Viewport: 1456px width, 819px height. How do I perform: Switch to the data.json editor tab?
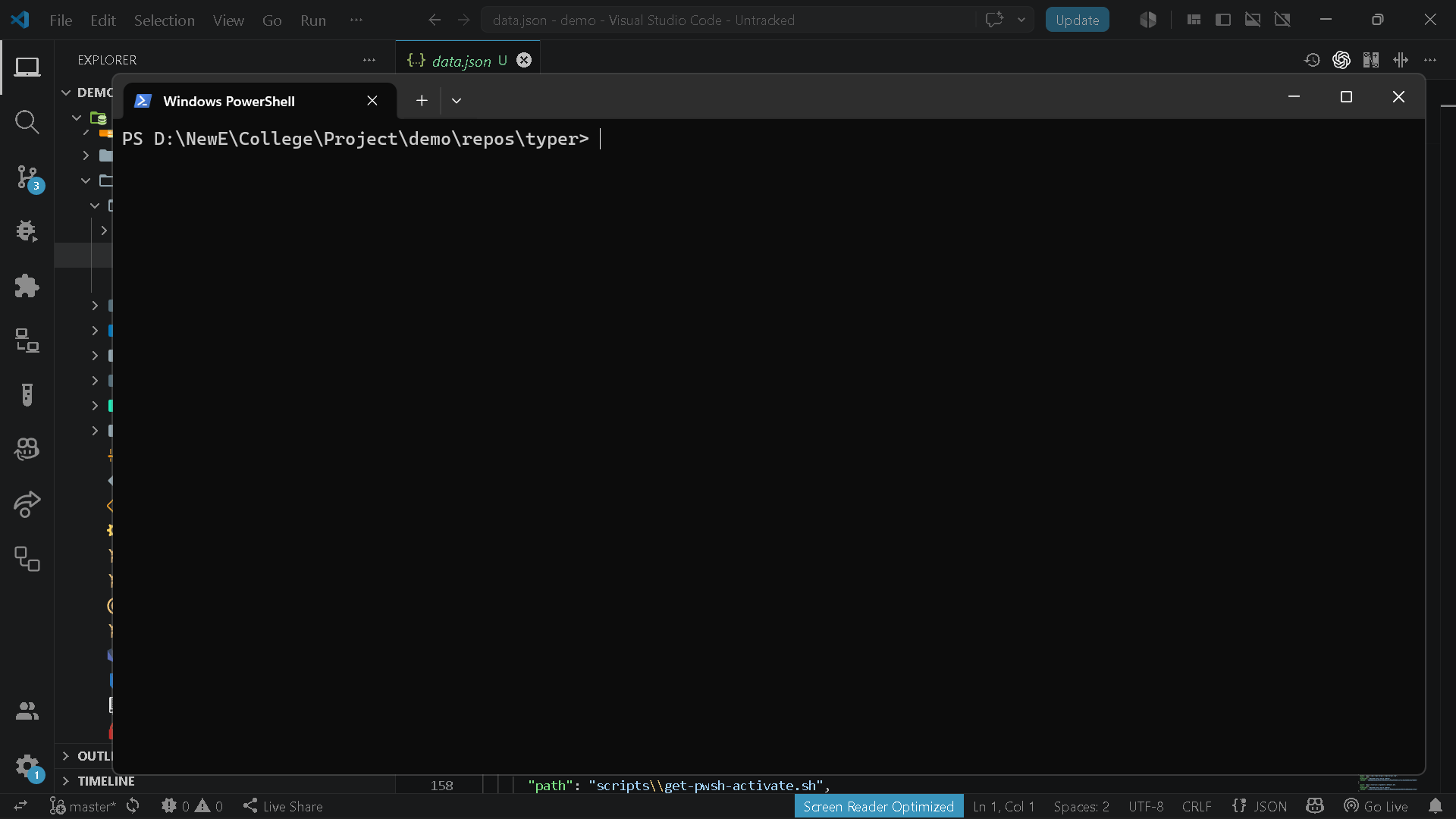tap(461, 61)
